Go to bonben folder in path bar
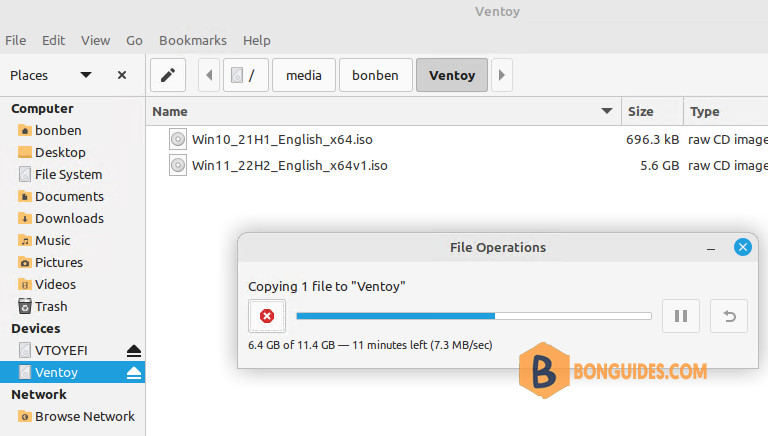Image resolution: width=768 pixels, height=436 pixels. click(375, 75)
